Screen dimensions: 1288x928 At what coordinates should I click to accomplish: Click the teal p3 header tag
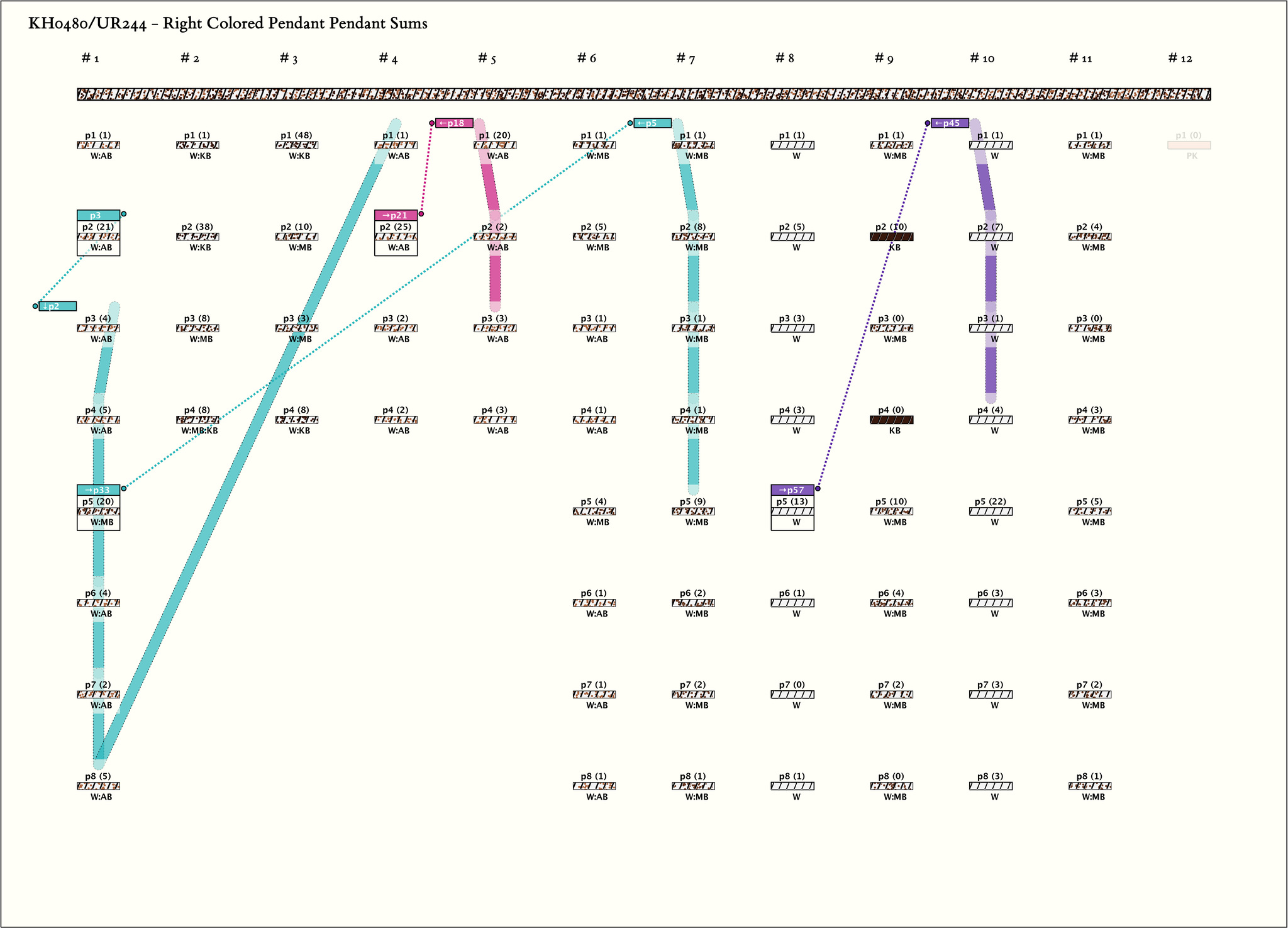tap(98, 215)
